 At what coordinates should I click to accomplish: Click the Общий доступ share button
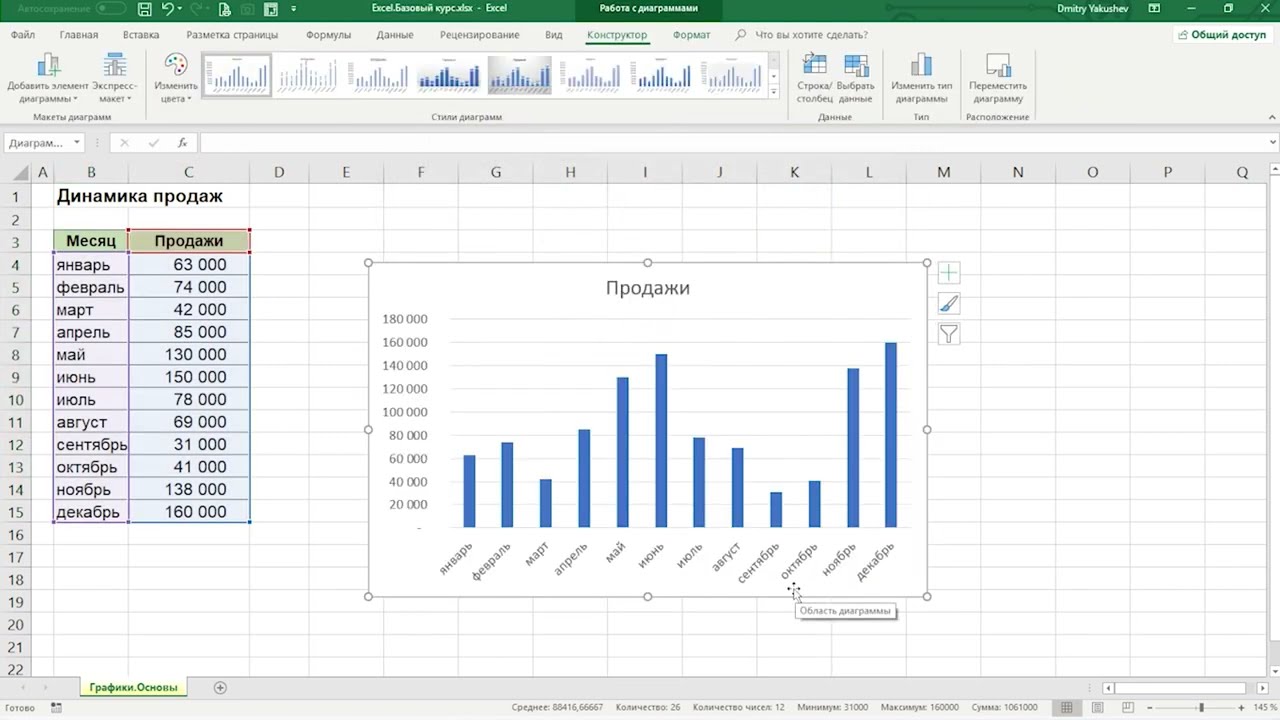click(1222, 34)
